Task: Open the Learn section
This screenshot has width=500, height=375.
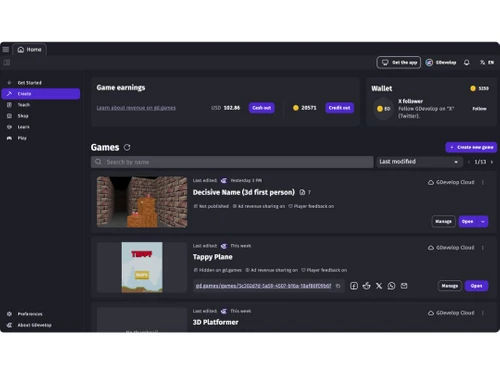Action: click(x=41, y=127)
